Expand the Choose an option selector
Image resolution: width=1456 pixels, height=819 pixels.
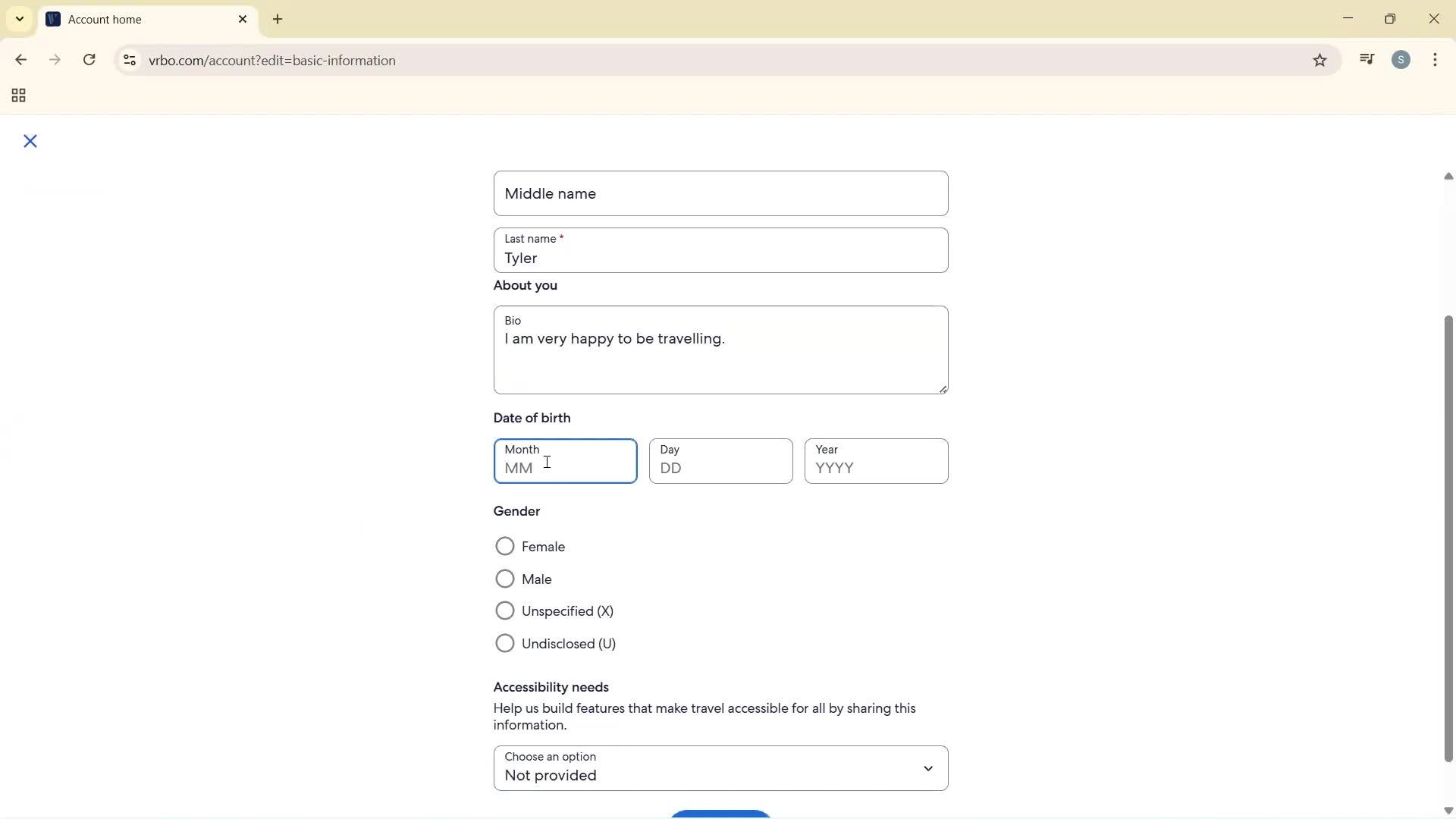click(x=927, y=768)
